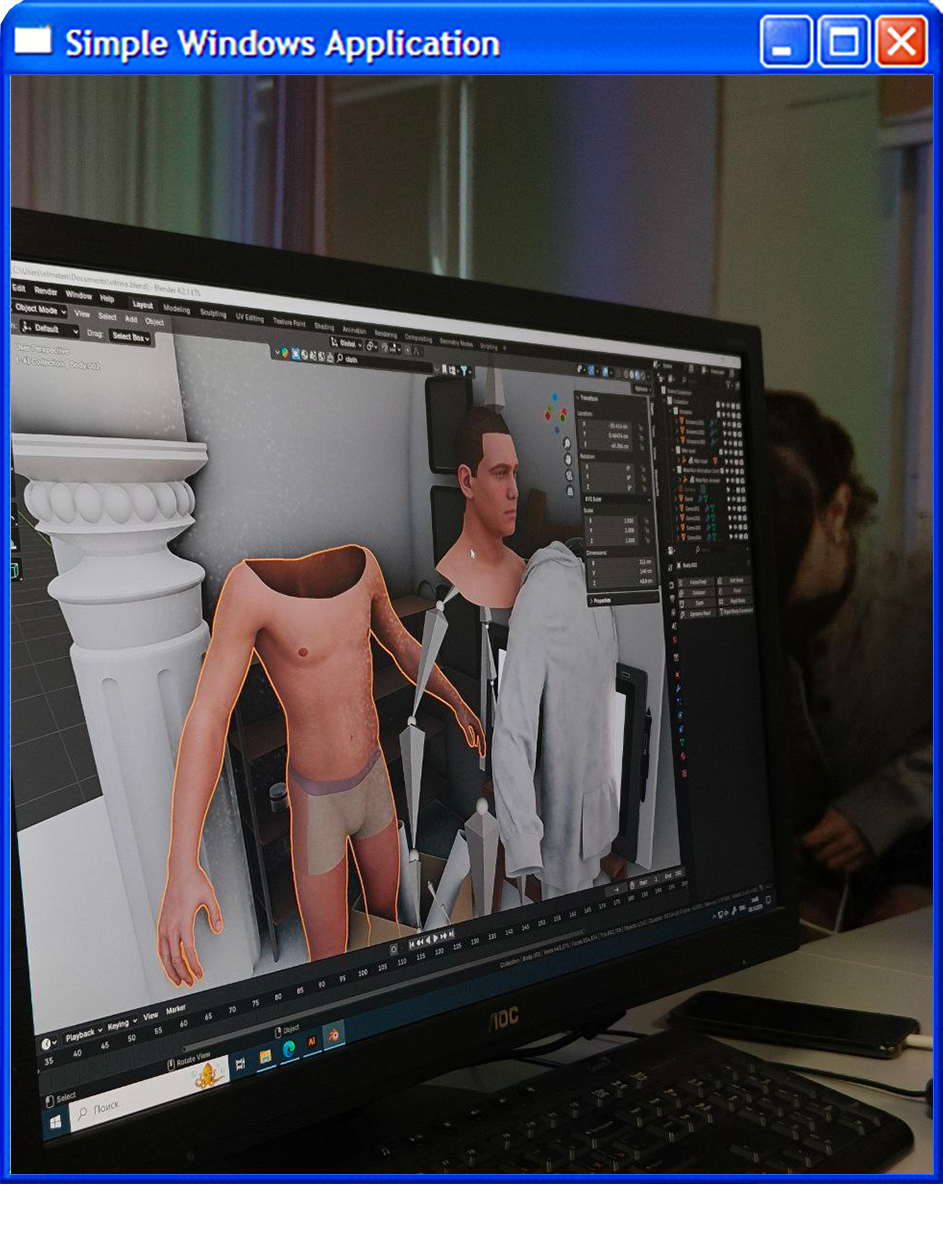Open the pivot point dropdown next to Global

tap(372, 346)
